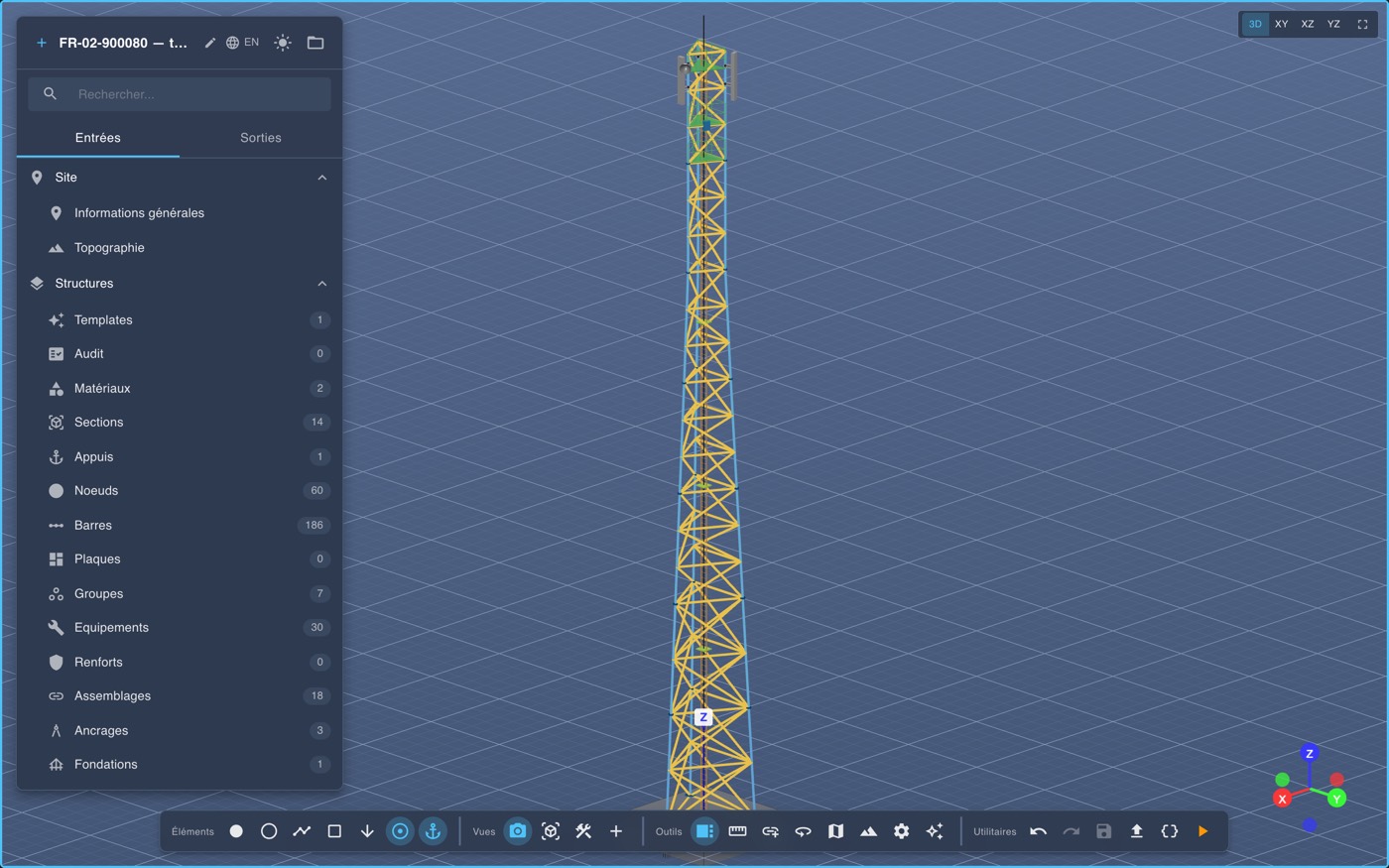Open settings gear in bottom toolbar

(x=901, y=831)
